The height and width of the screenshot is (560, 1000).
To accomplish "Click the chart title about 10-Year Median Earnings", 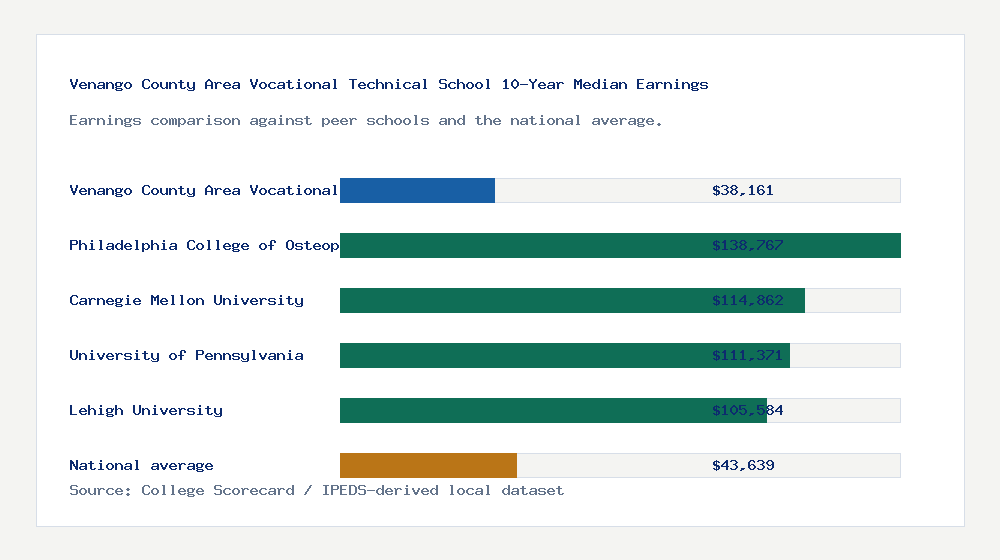I will [388, 84].
